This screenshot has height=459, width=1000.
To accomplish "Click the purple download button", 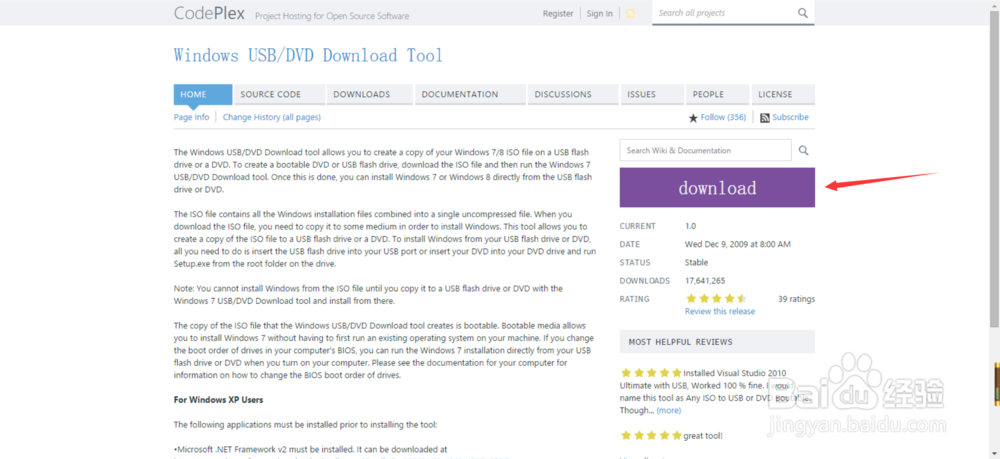I will [x=717, y=187].
